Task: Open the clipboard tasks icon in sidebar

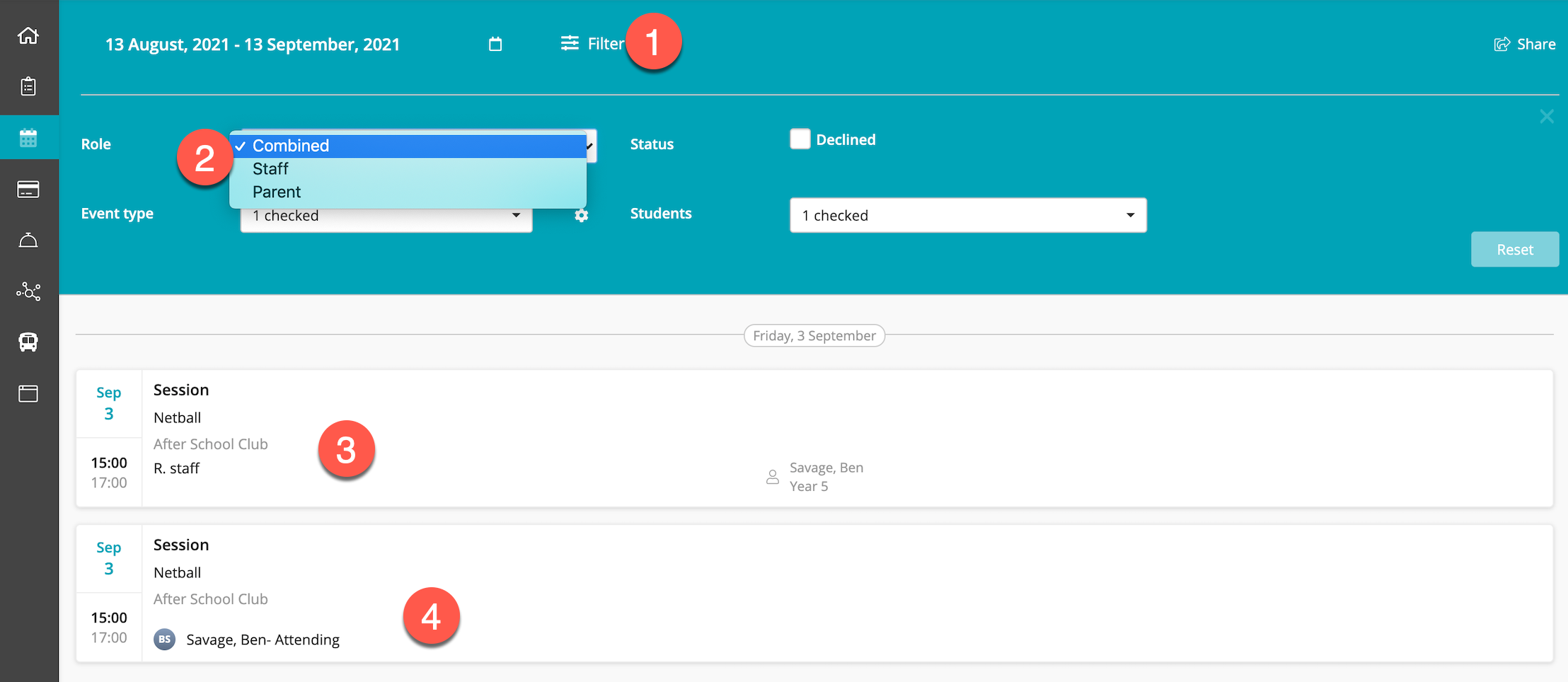Action: [x=28, y=86]
